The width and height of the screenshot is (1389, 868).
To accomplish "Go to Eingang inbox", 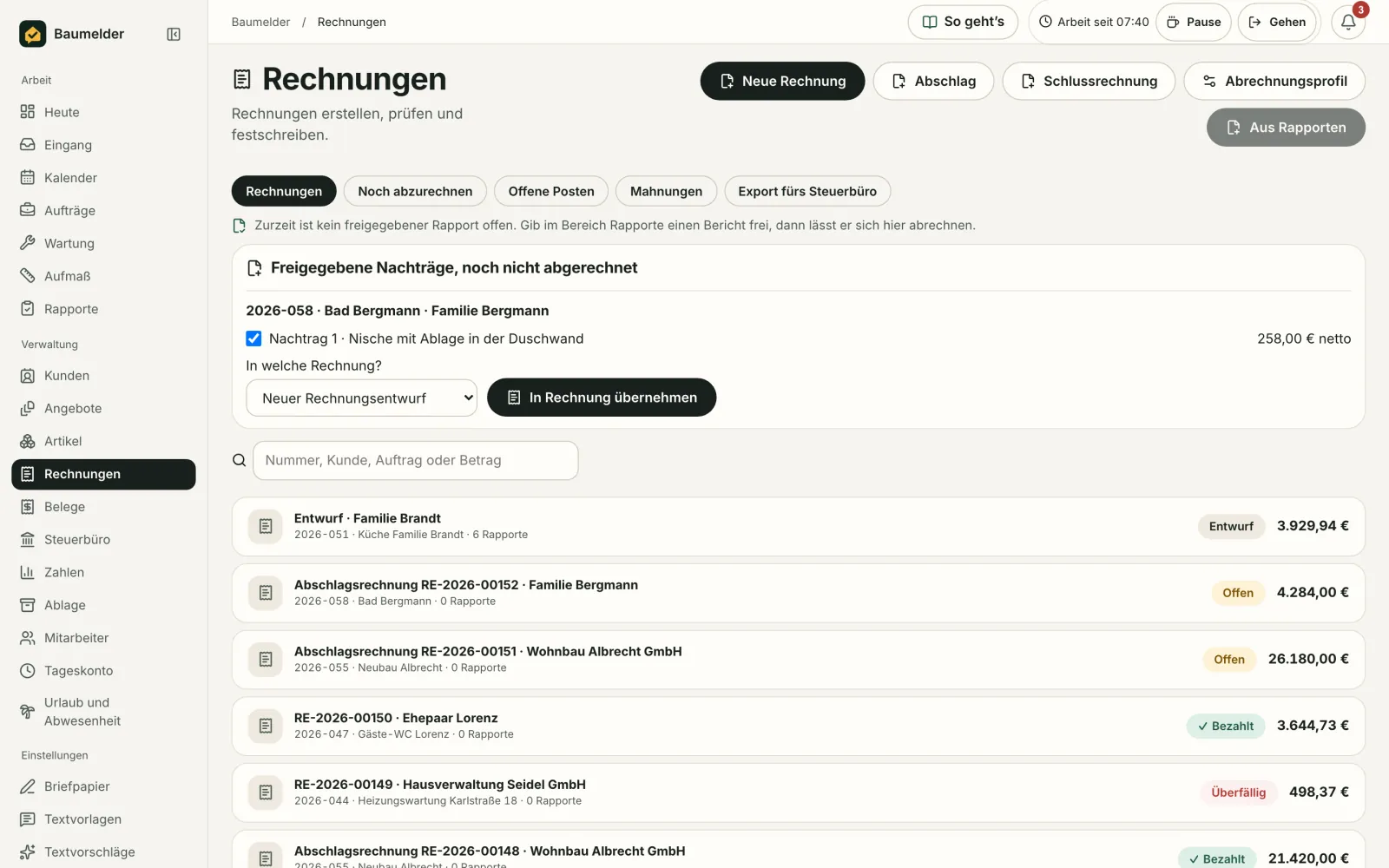I will [x=103, y=145].
